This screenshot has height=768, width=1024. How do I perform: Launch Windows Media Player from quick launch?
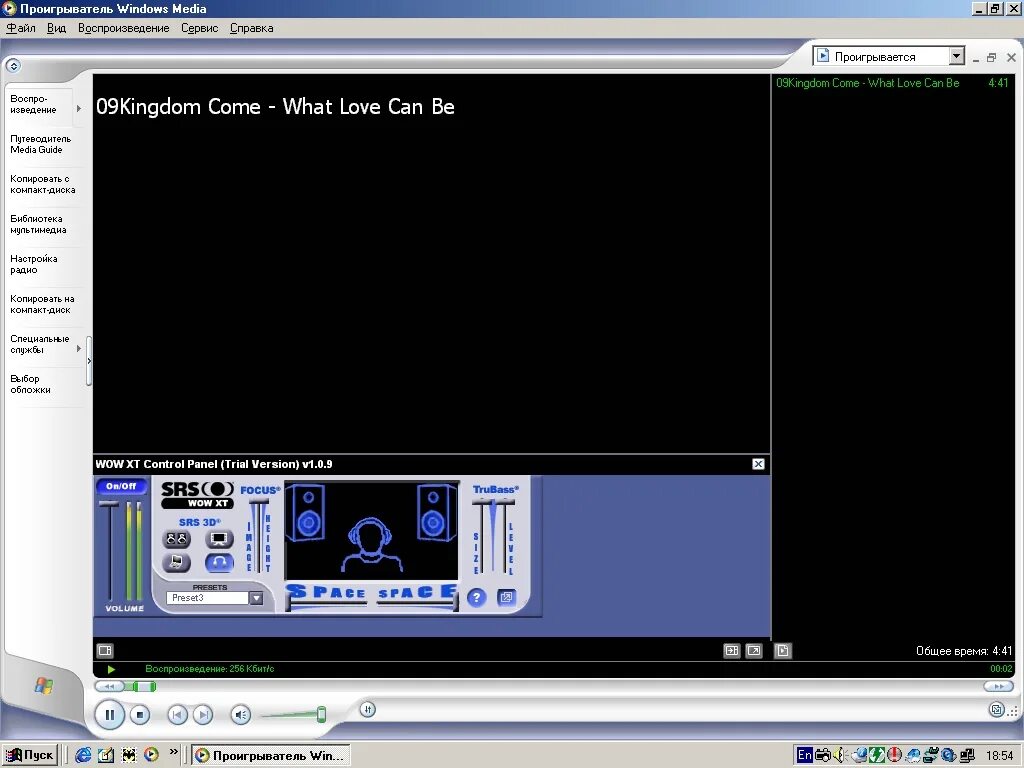(x=151, y=755)
